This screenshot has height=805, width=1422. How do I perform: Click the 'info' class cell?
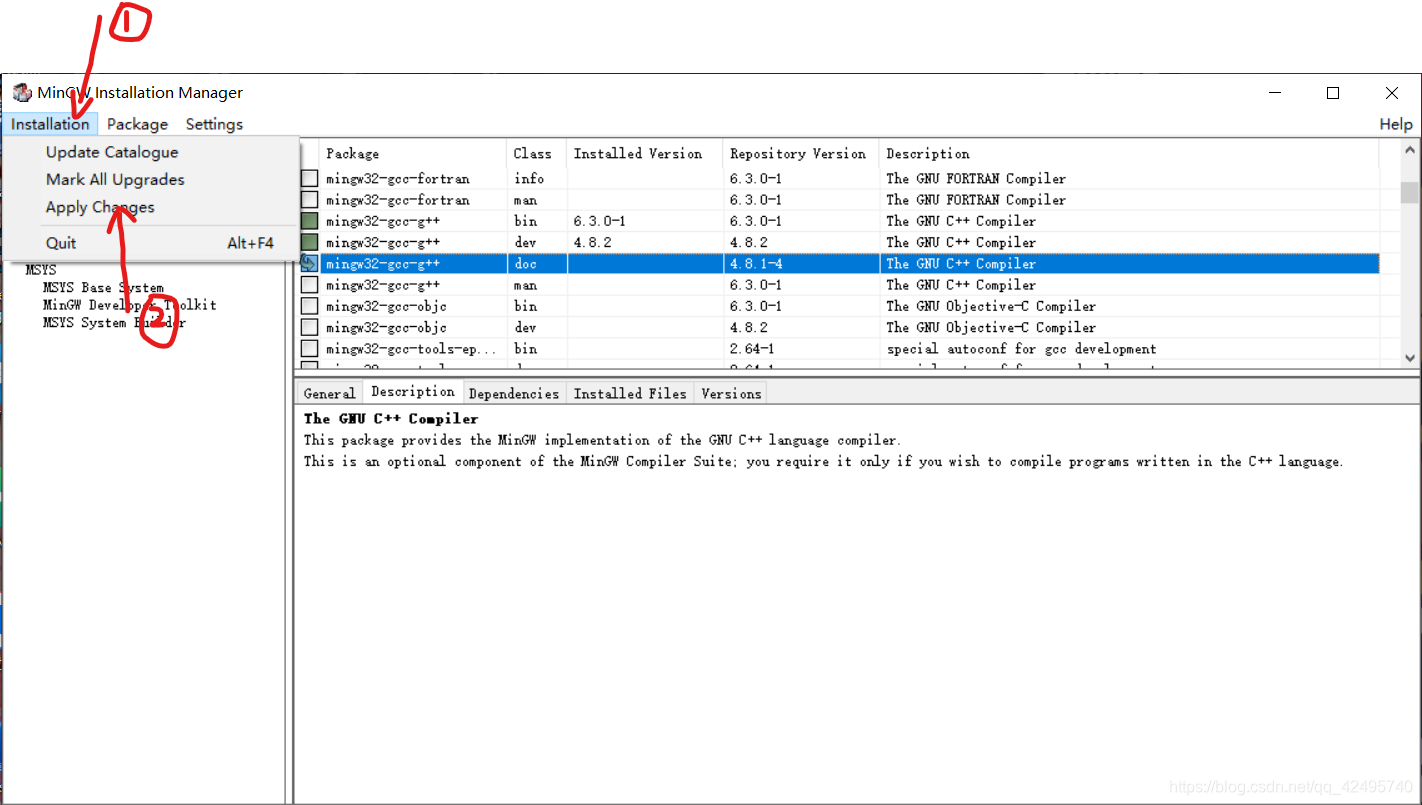coord(529,179)
